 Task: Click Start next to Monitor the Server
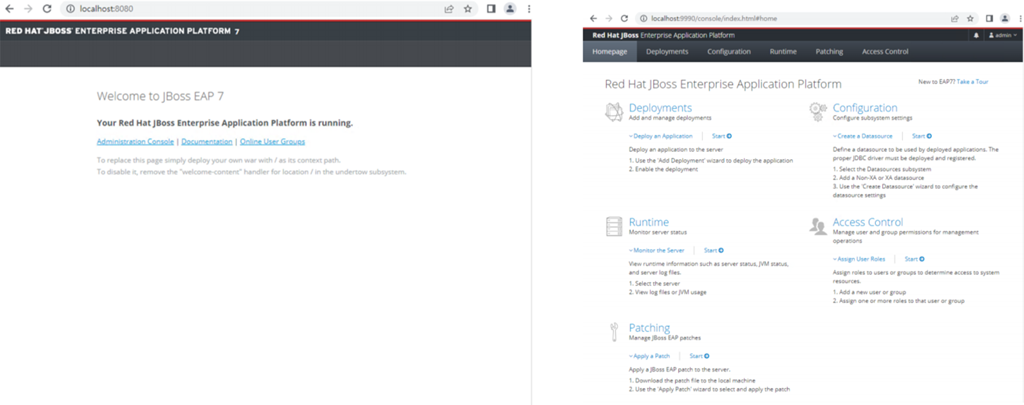pyautogui.click(x=713, y=250)
